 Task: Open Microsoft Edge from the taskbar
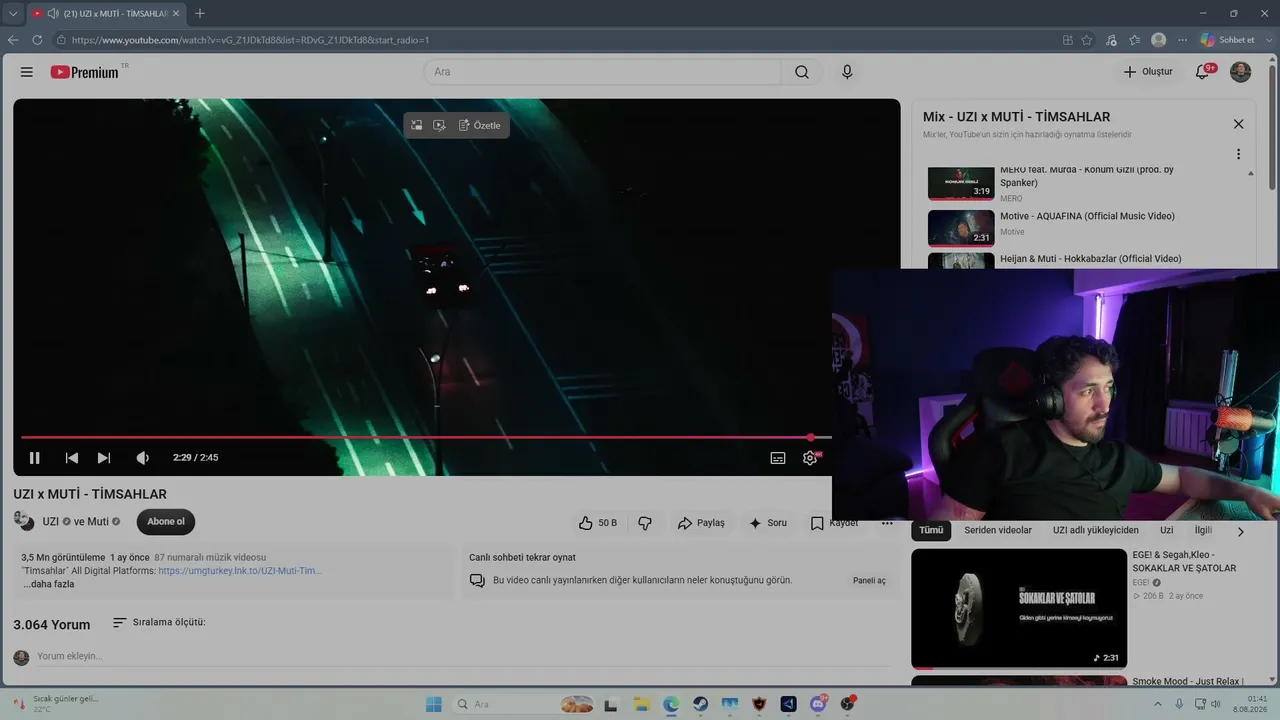point(671,704)
